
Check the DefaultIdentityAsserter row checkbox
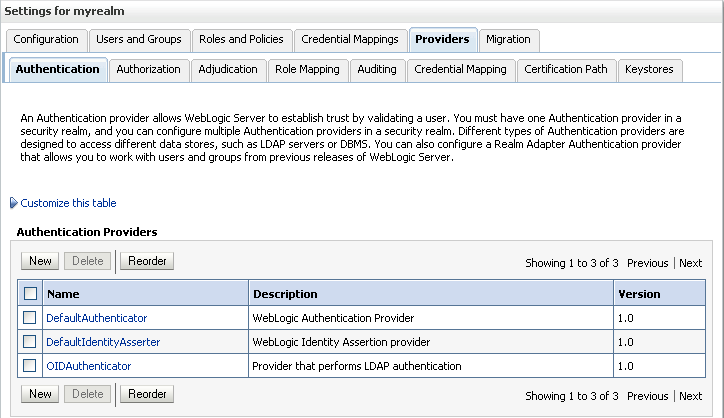(30, 342)
